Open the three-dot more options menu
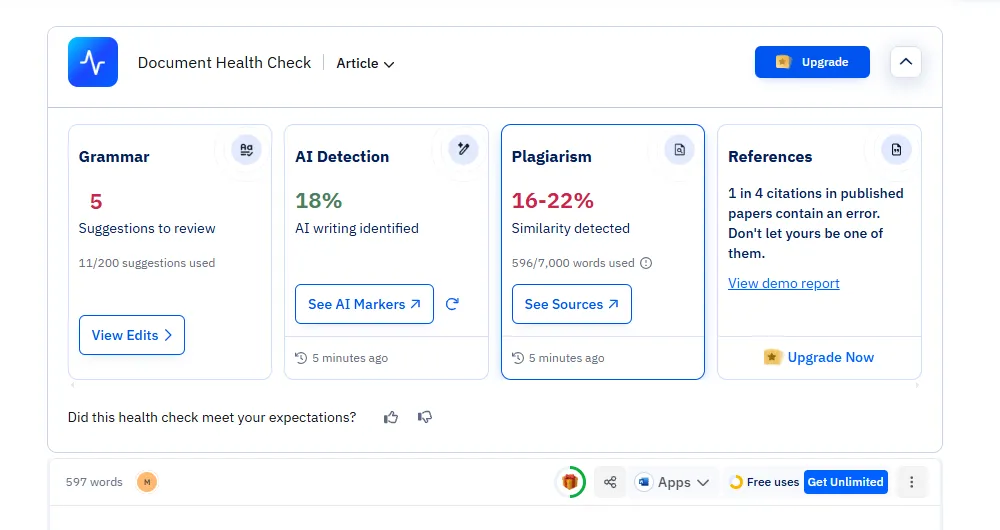This screenshot has width=1000, height=530. tap(911, 482)
